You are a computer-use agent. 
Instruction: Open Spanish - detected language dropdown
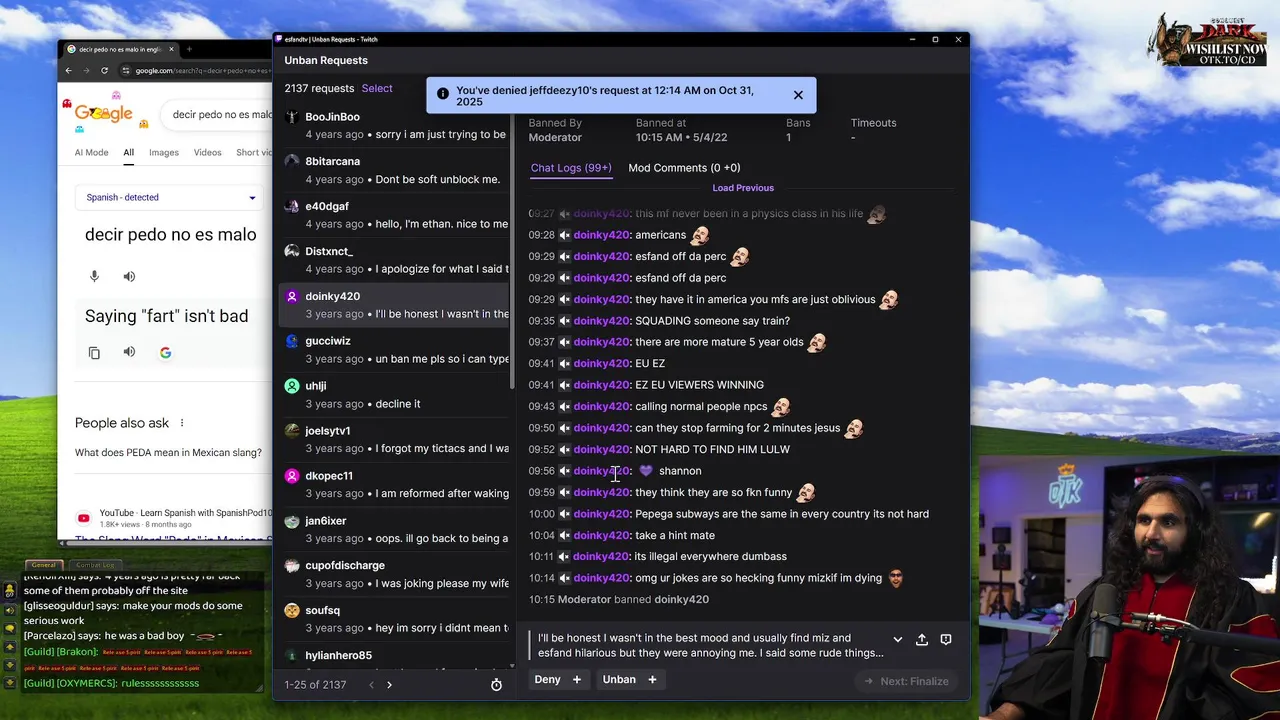coord(171,198)
